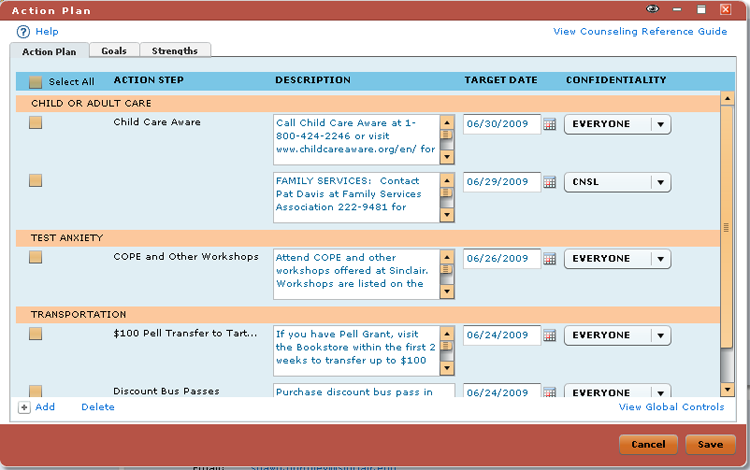Open calendar picker for 06/26/2009 date
Screen dimensions: 750x470
point(549,259)
